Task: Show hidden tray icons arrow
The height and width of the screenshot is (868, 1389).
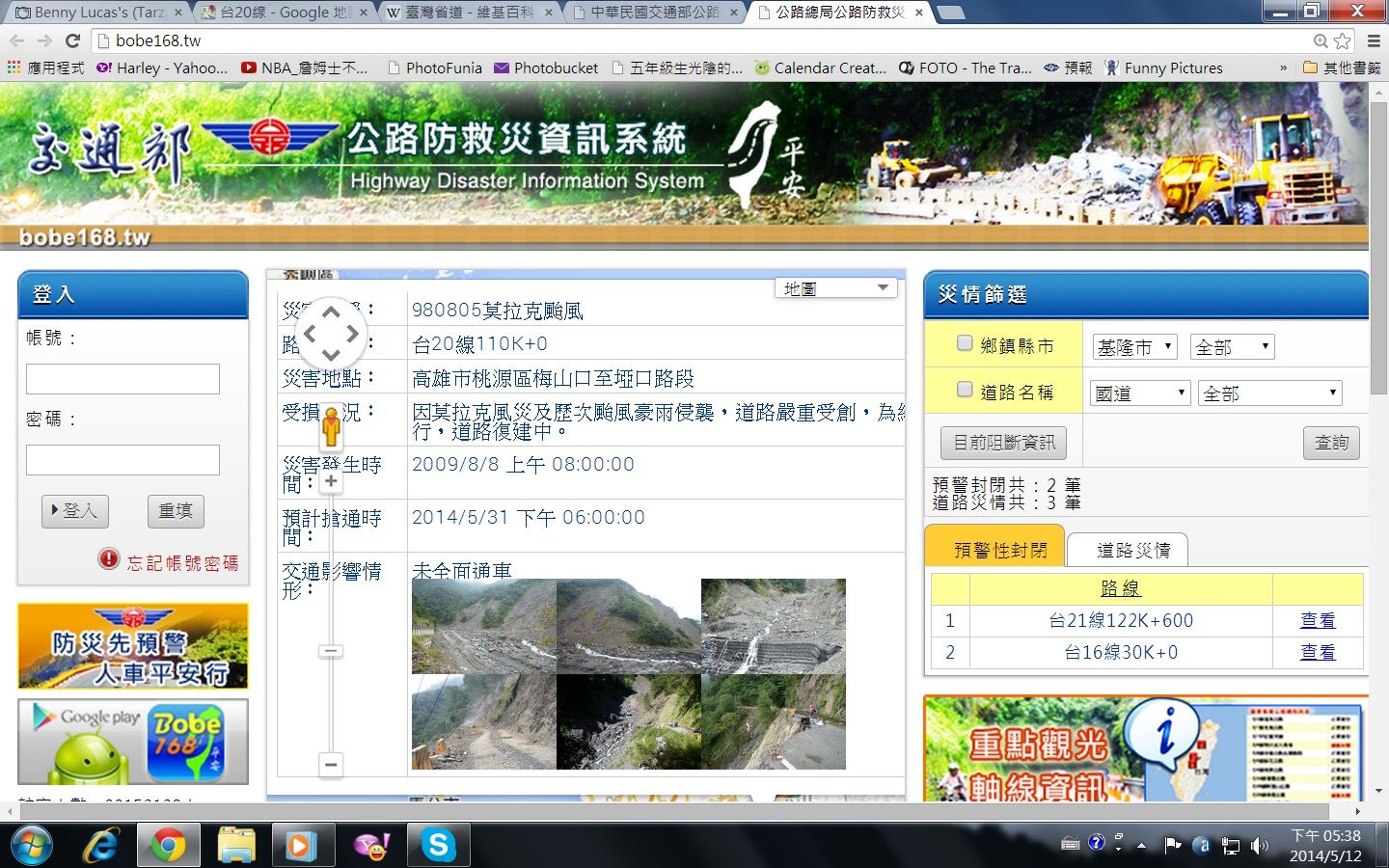Action: coord(1142,846)
